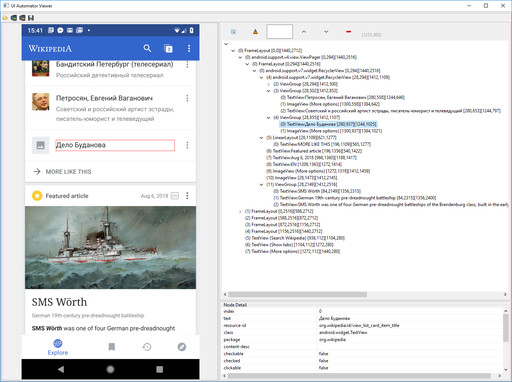Collapse the root node chevron at tree top
Screen dimensions: 512x382
coord(226,44)
